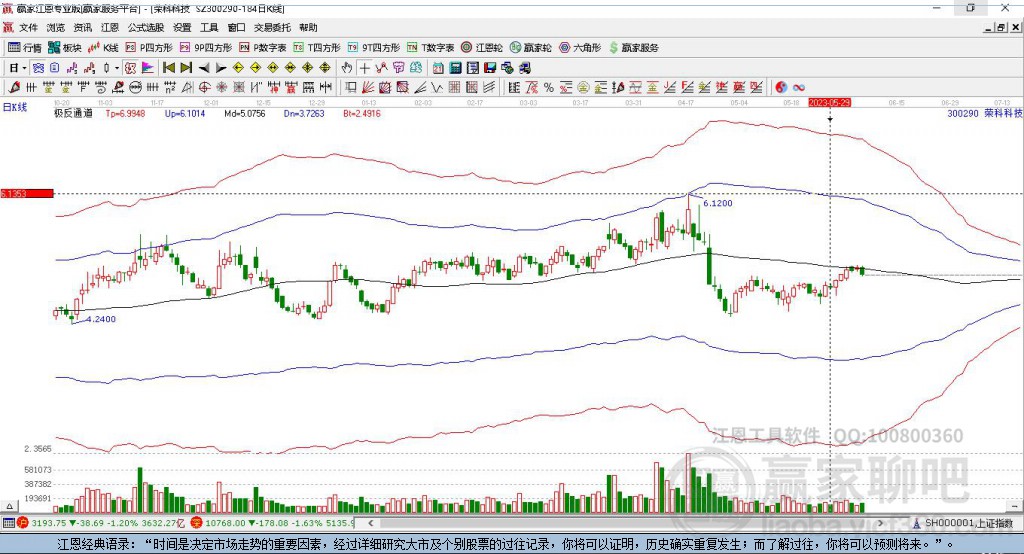
Task: Click the floppy disk save icon
Action: (490, 67)
